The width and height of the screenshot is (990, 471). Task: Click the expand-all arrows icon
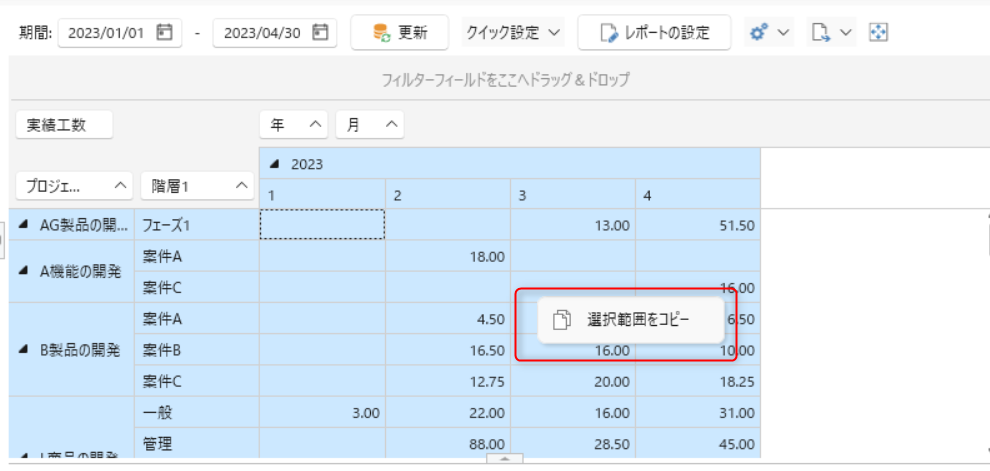pyautogui.click(x=879, y=33)
